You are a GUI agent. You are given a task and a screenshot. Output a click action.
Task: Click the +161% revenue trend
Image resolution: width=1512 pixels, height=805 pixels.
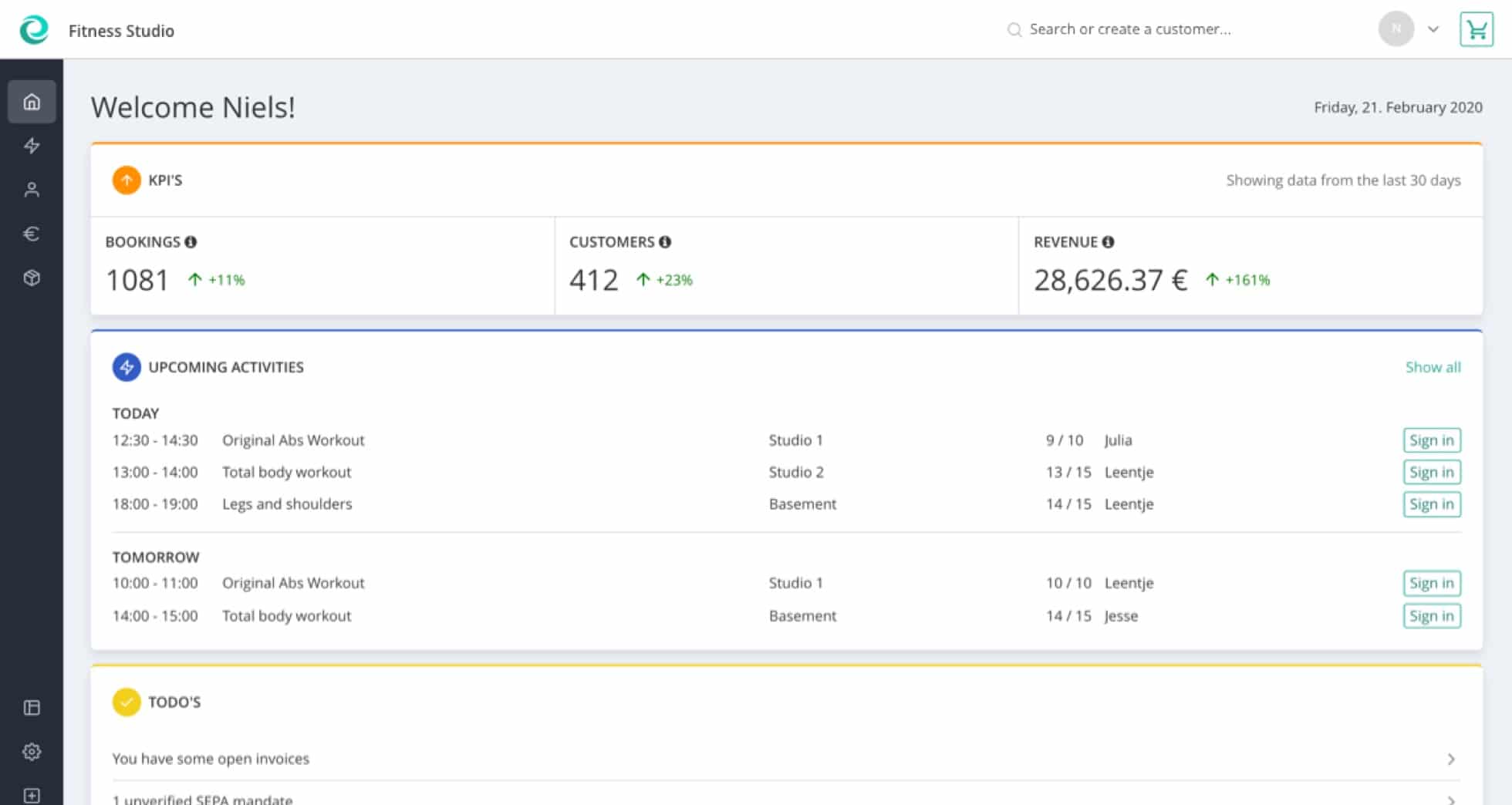pyautogui.click(x=1237, y=280)
